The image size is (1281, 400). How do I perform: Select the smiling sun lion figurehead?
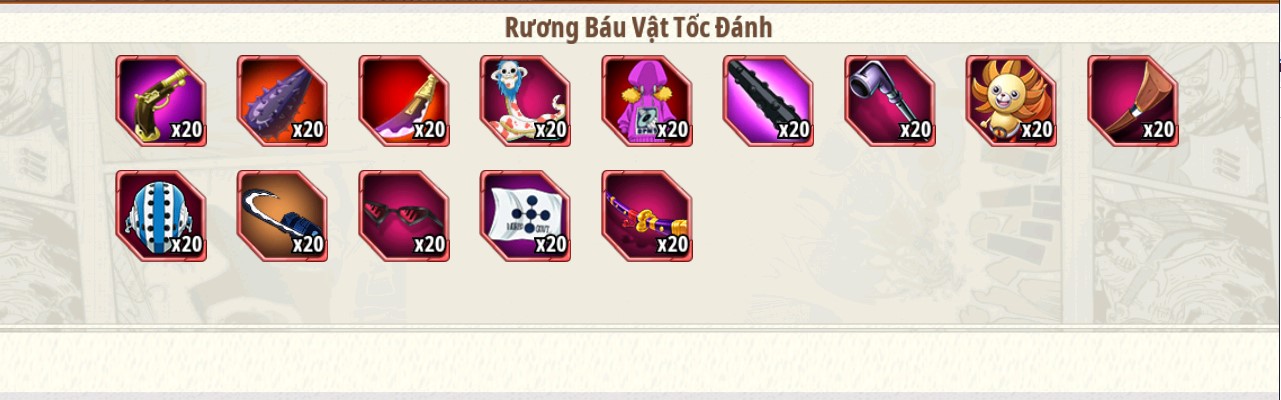[x=1011, y=101]
